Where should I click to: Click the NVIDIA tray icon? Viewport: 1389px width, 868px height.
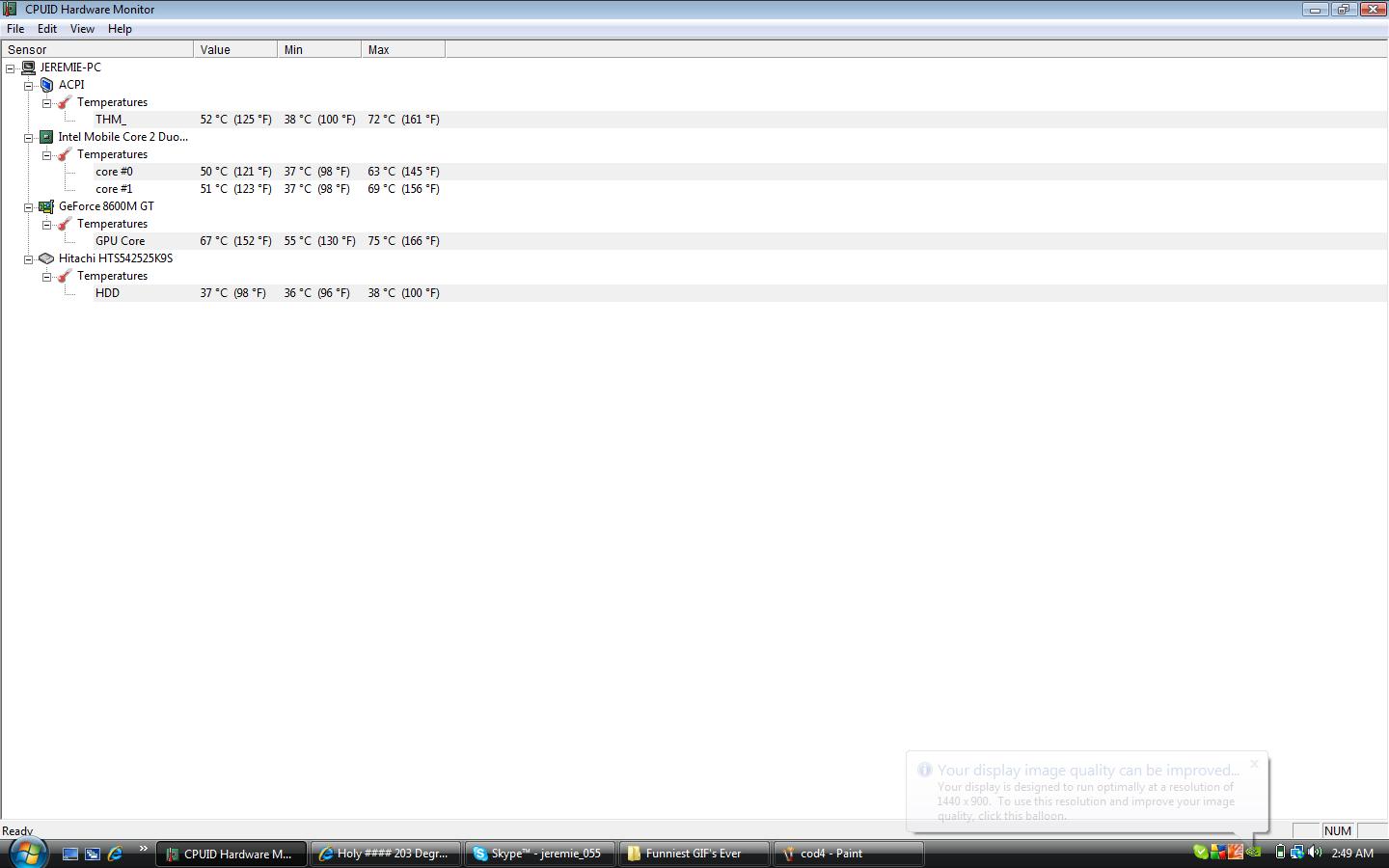[x=1254, y=852]
